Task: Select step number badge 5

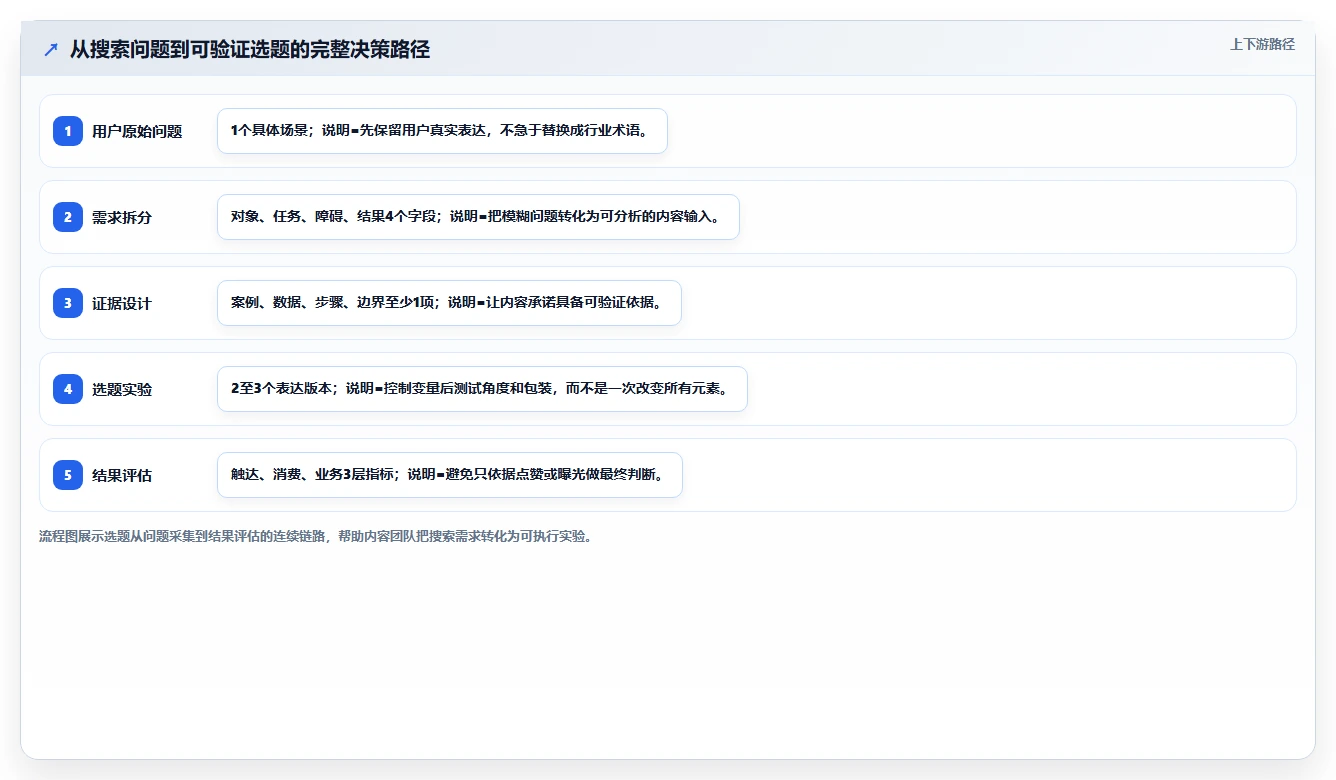Action: click(68, 475)
